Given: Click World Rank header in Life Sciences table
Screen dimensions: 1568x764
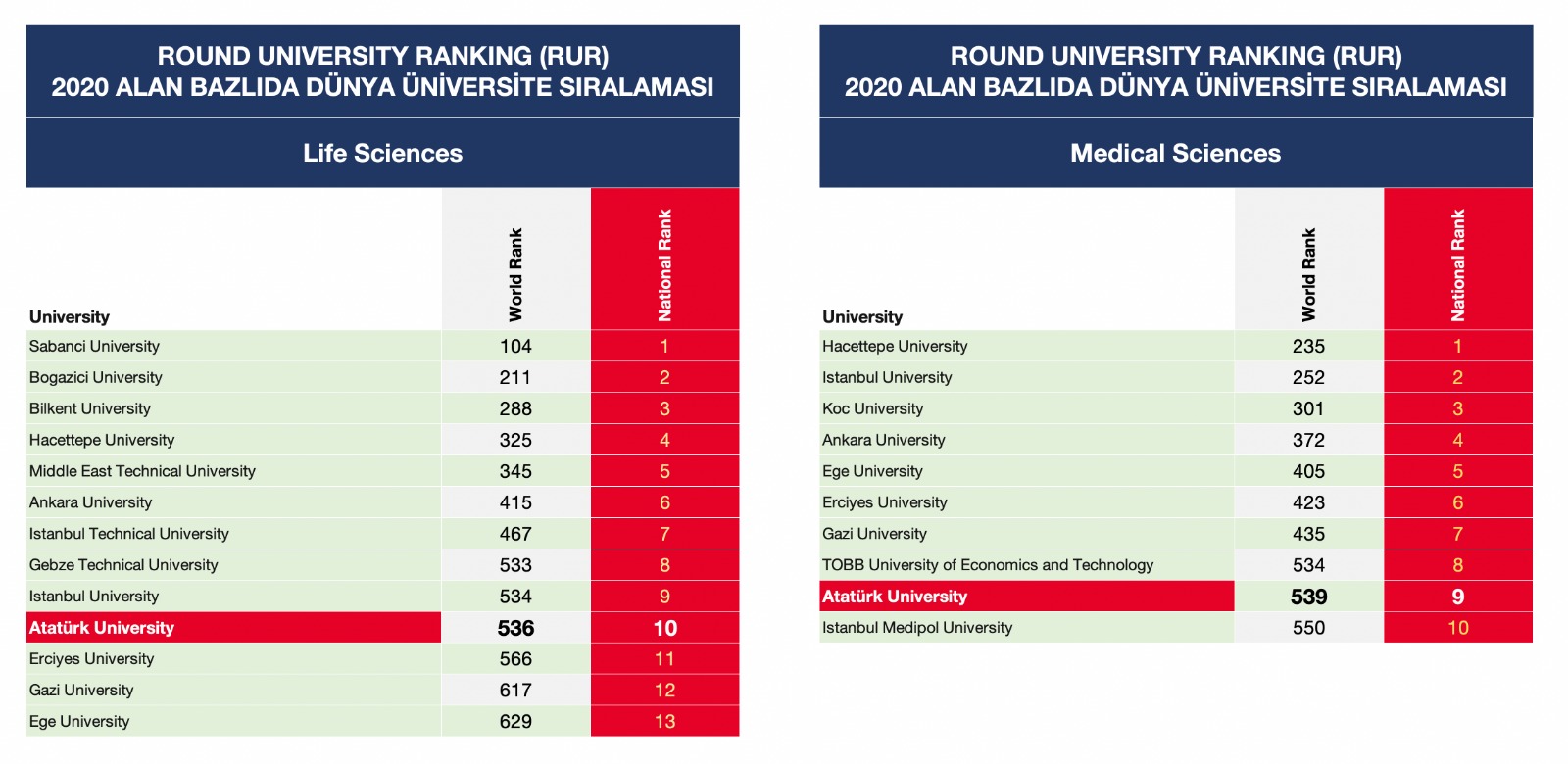Looking at the screenshot, I should [515, 274].
